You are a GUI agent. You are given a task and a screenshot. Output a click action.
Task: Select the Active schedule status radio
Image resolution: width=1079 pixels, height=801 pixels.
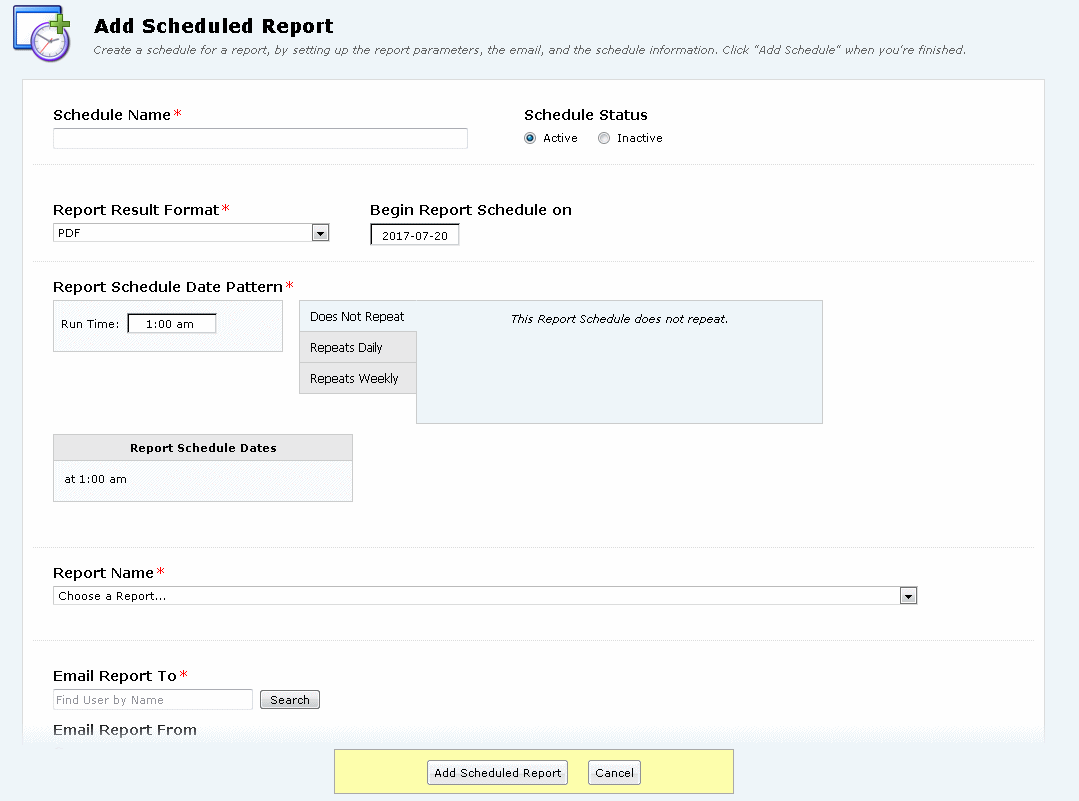point(530,138)
